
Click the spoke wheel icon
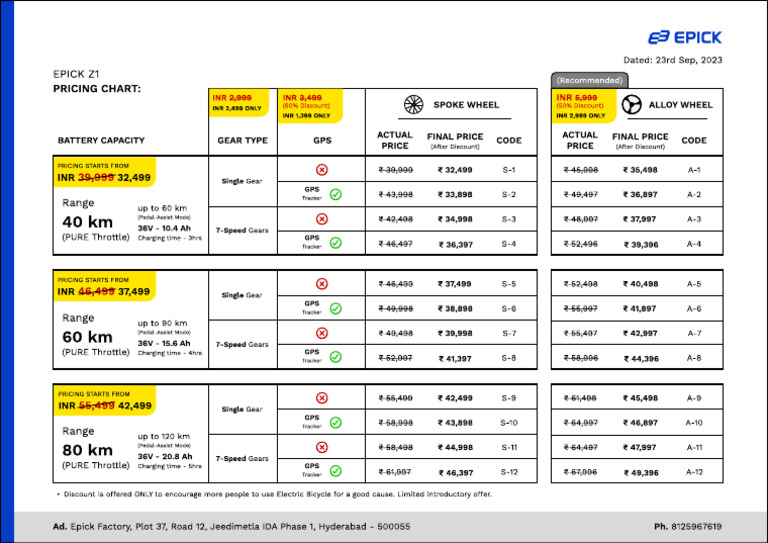pos(413,105)
